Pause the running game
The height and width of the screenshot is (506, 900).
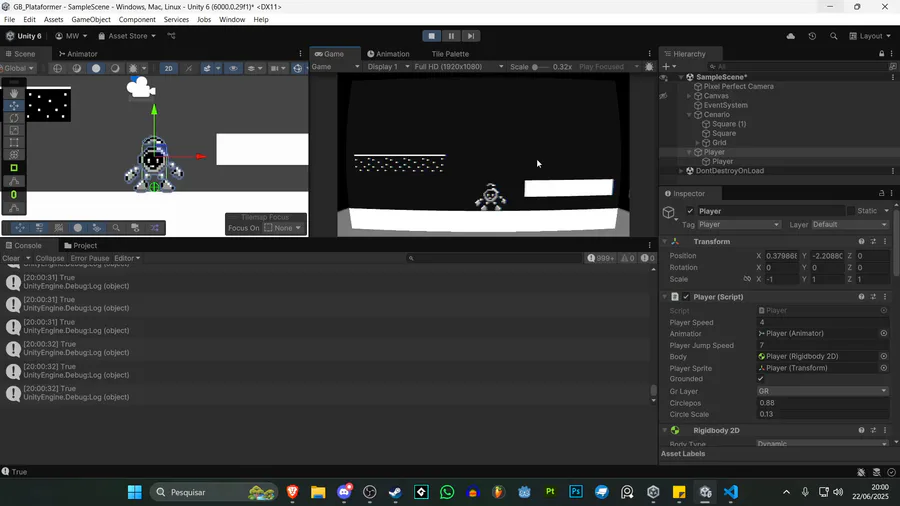click(451, 36)
